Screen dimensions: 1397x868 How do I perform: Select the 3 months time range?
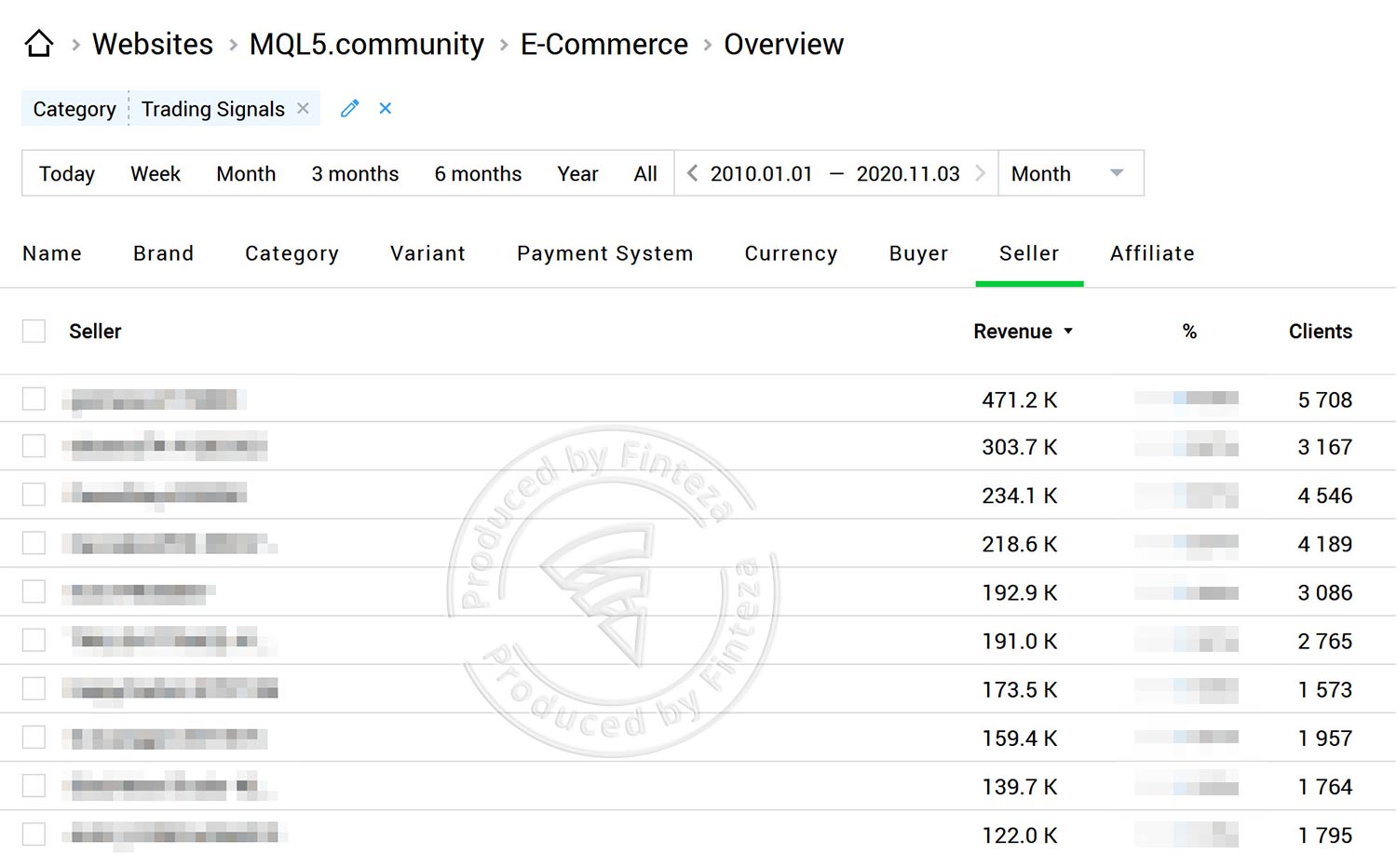click(x=355, y=174)
